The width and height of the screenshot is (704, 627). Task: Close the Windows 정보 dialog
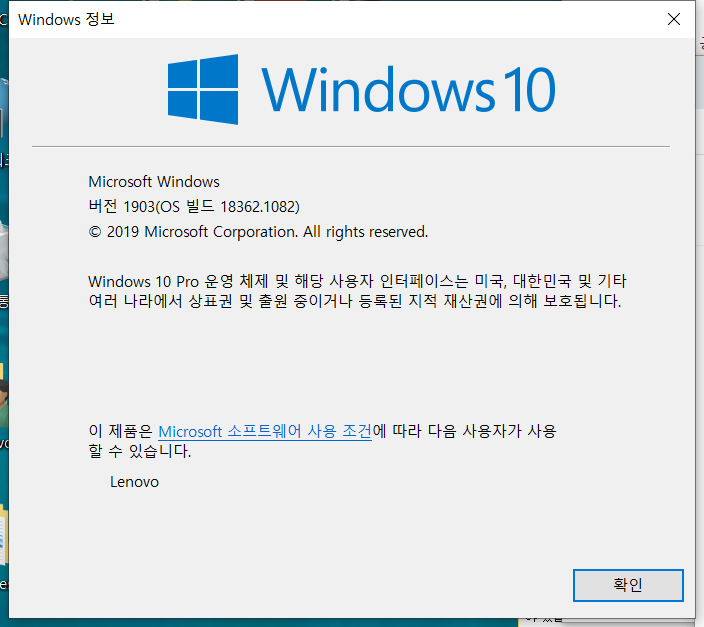click(x=673, y=19)
